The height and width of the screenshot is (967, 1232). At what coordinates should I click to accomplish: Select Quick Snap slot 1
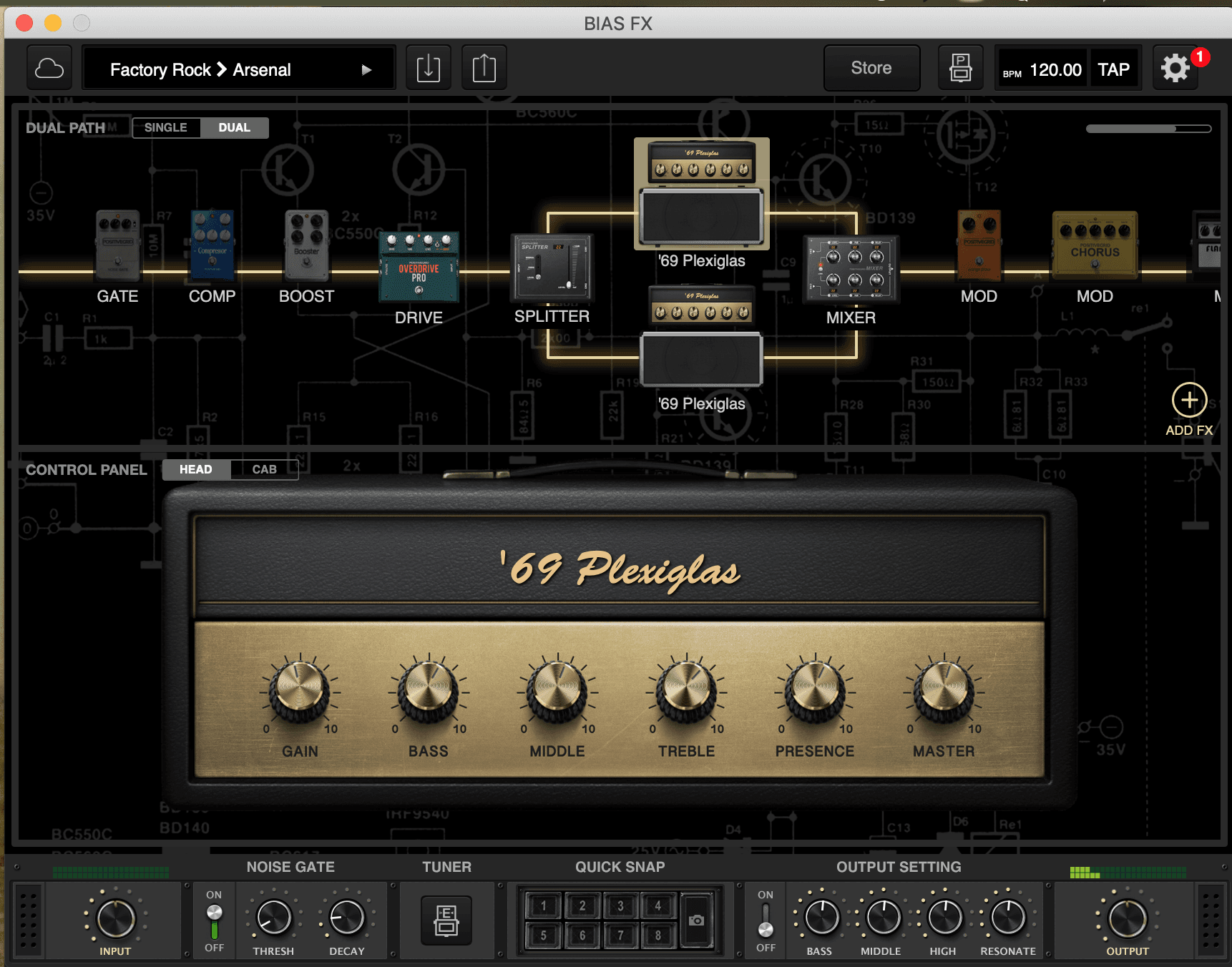coord(544,906)
